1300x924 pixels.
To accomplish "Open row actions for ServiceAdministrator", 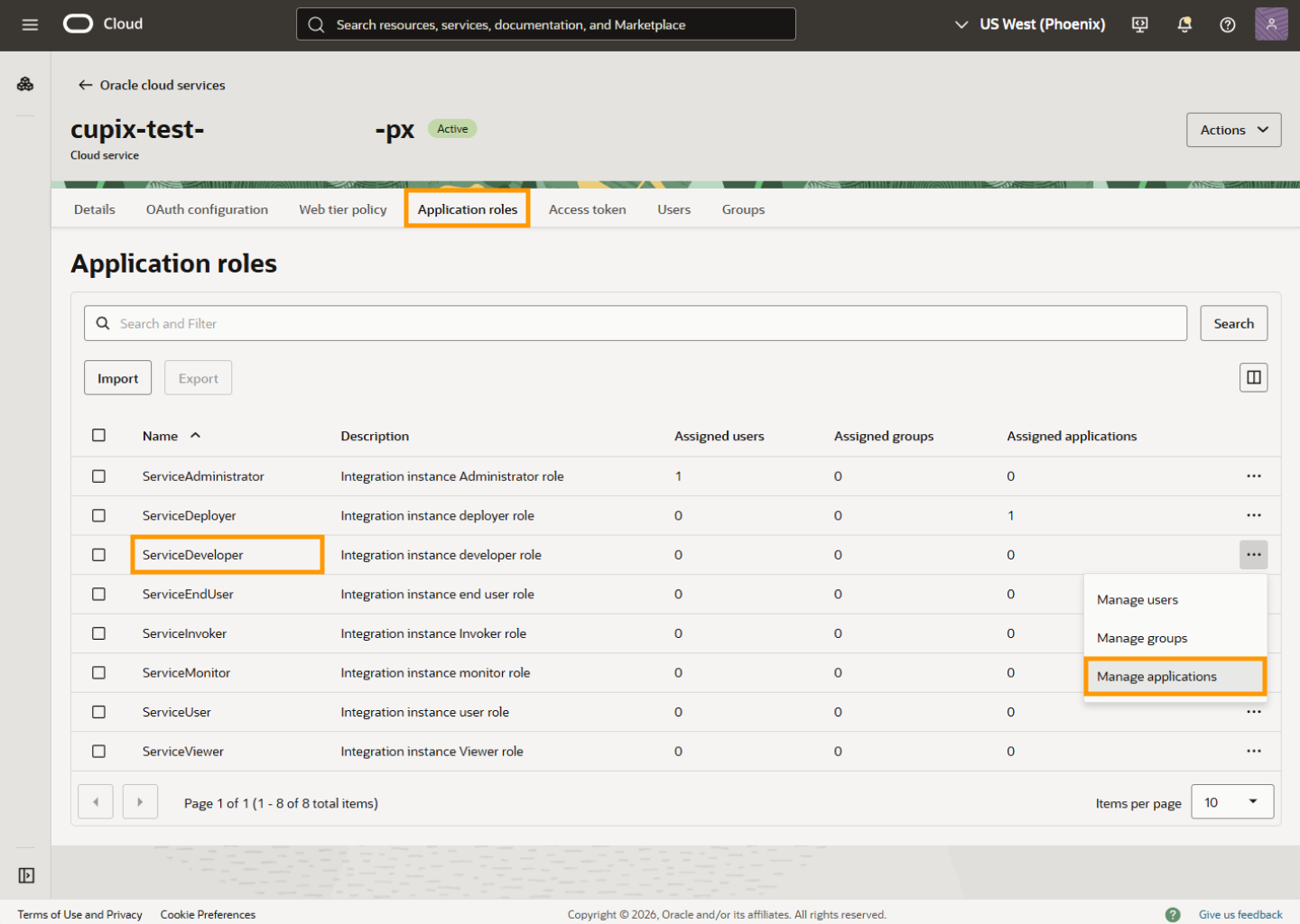I will click(x=1253, y=476).
